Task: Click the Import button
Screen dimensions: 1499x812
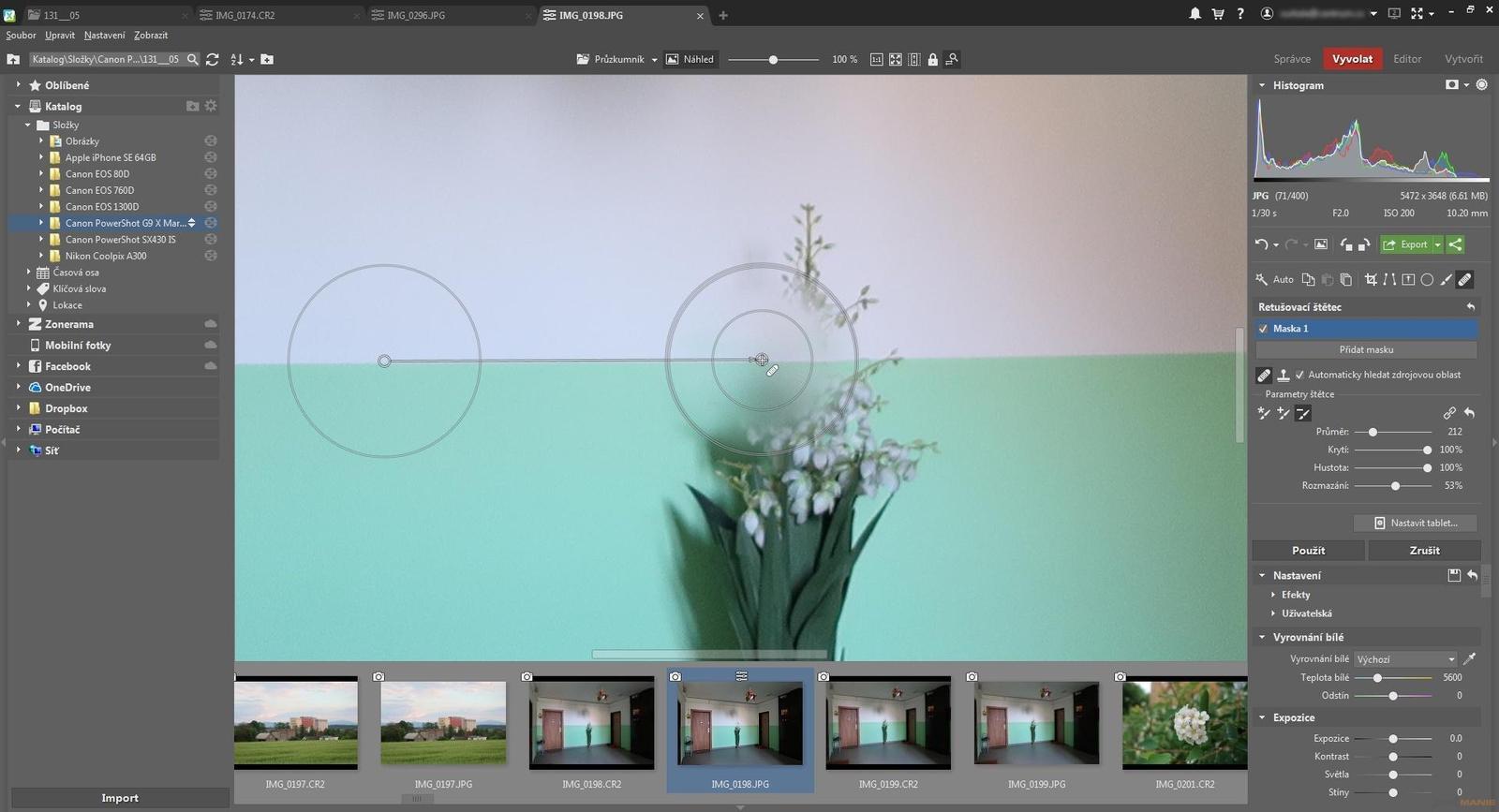Action: (120, 798)
